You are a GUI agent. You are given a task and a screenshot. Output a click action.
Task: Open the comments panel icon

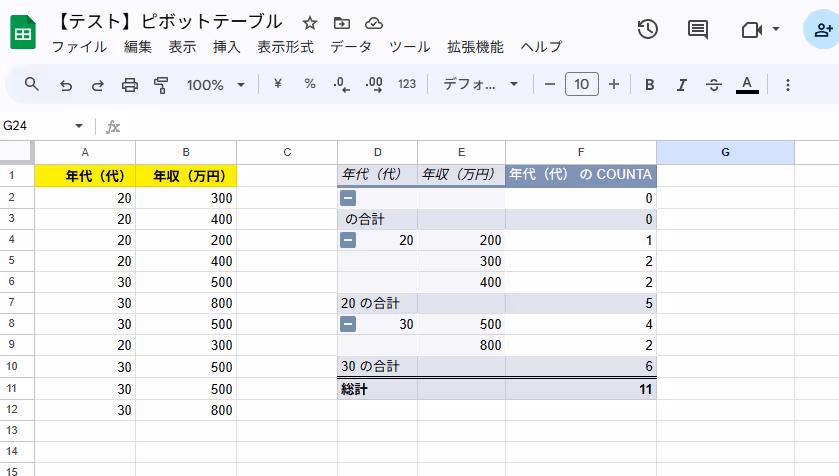(698, 29)
